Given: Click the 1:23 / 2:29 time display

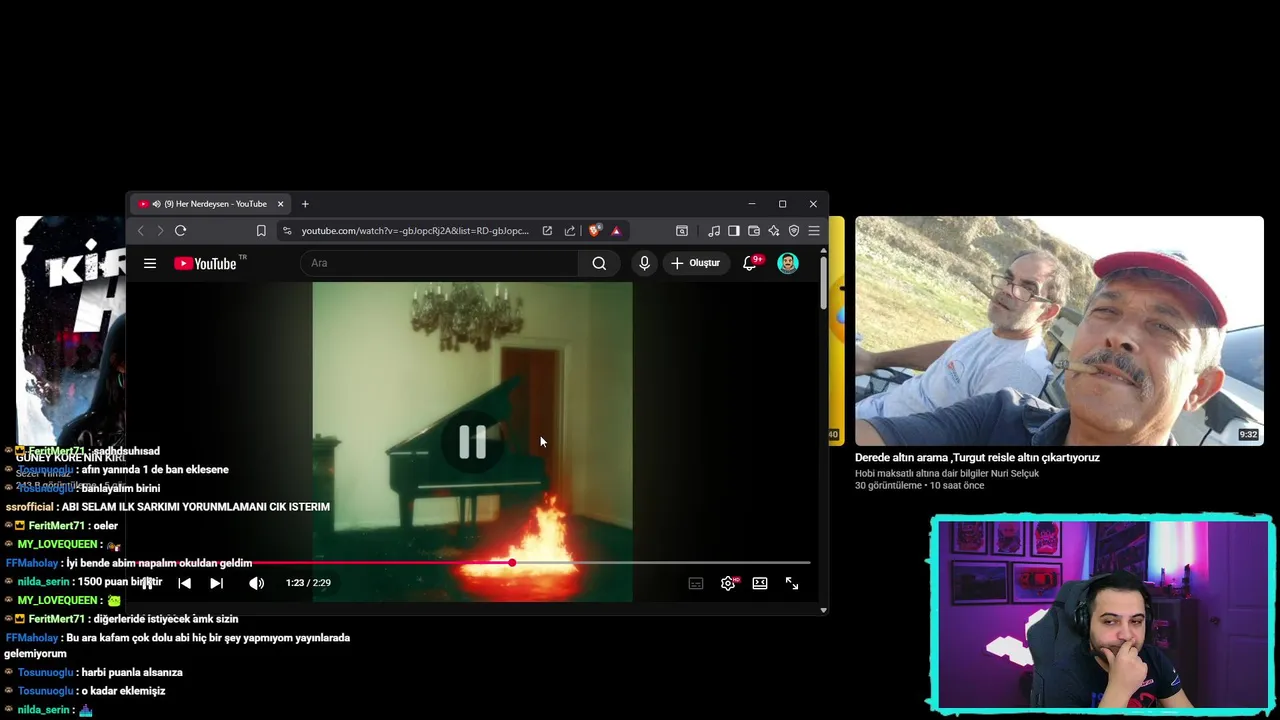Looking at the screenshot, I should 308,583.
